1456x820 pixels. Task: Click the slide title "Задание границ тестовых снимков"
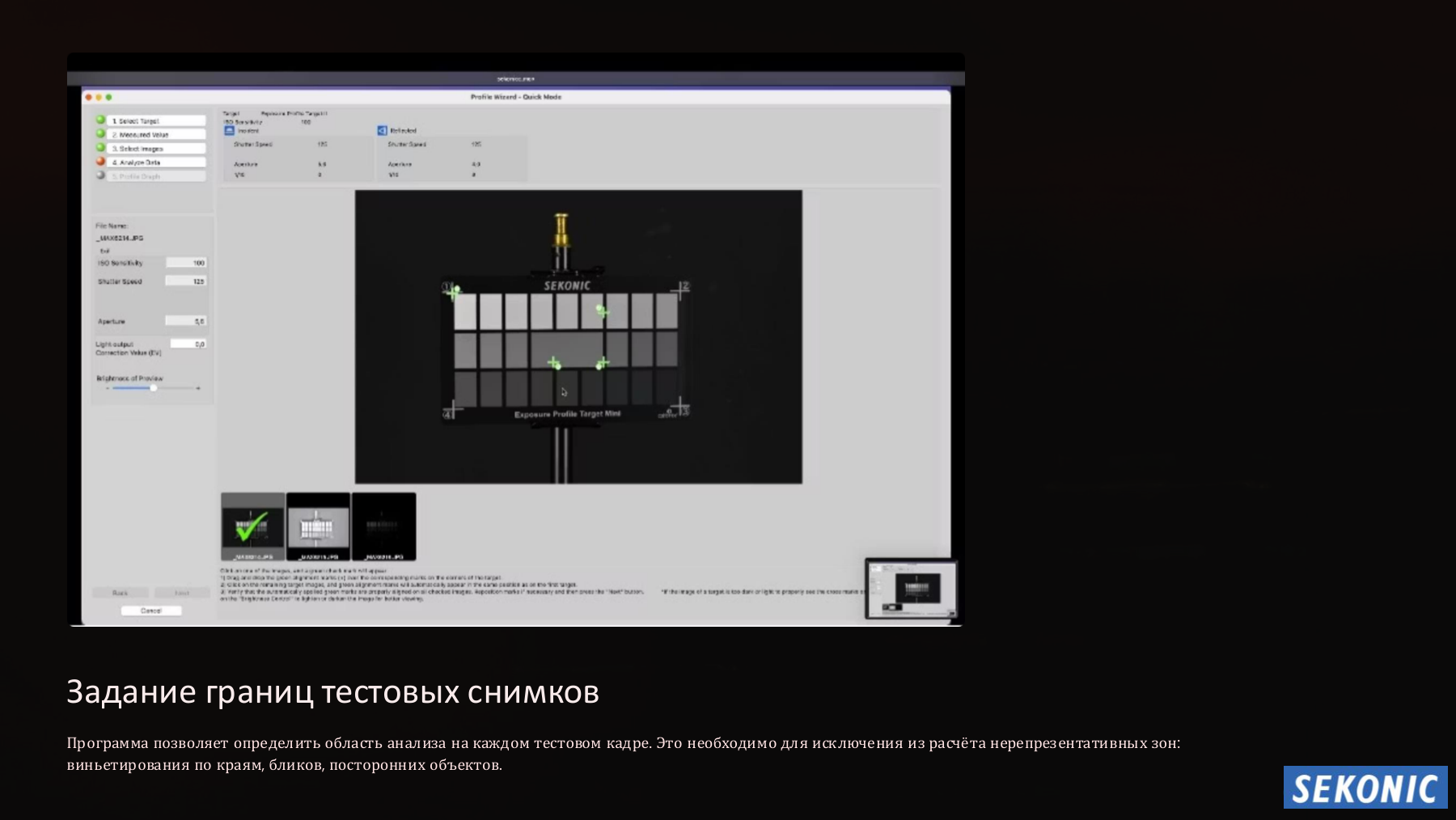point(333,692)
